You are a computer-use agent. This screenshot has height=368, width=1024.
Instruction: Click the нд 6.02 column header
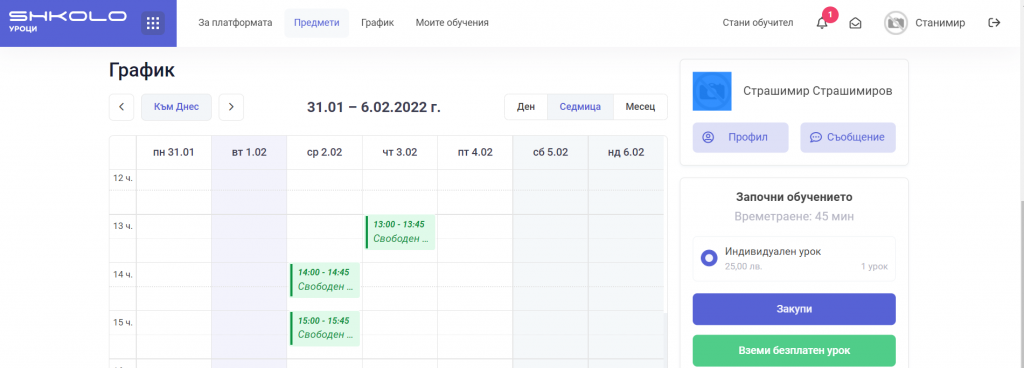(626, 153)
